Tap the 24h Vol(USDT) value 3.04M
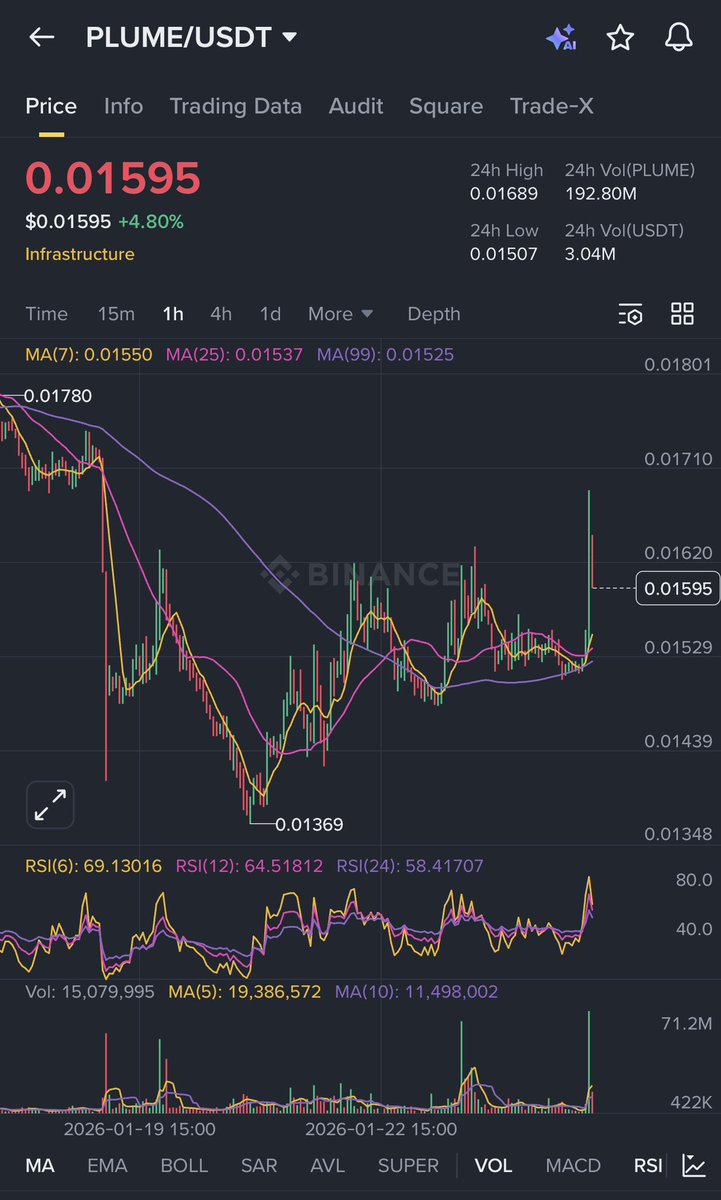Image resolution: width=721 pixels, height=1200 pixels. click(590, 254)
